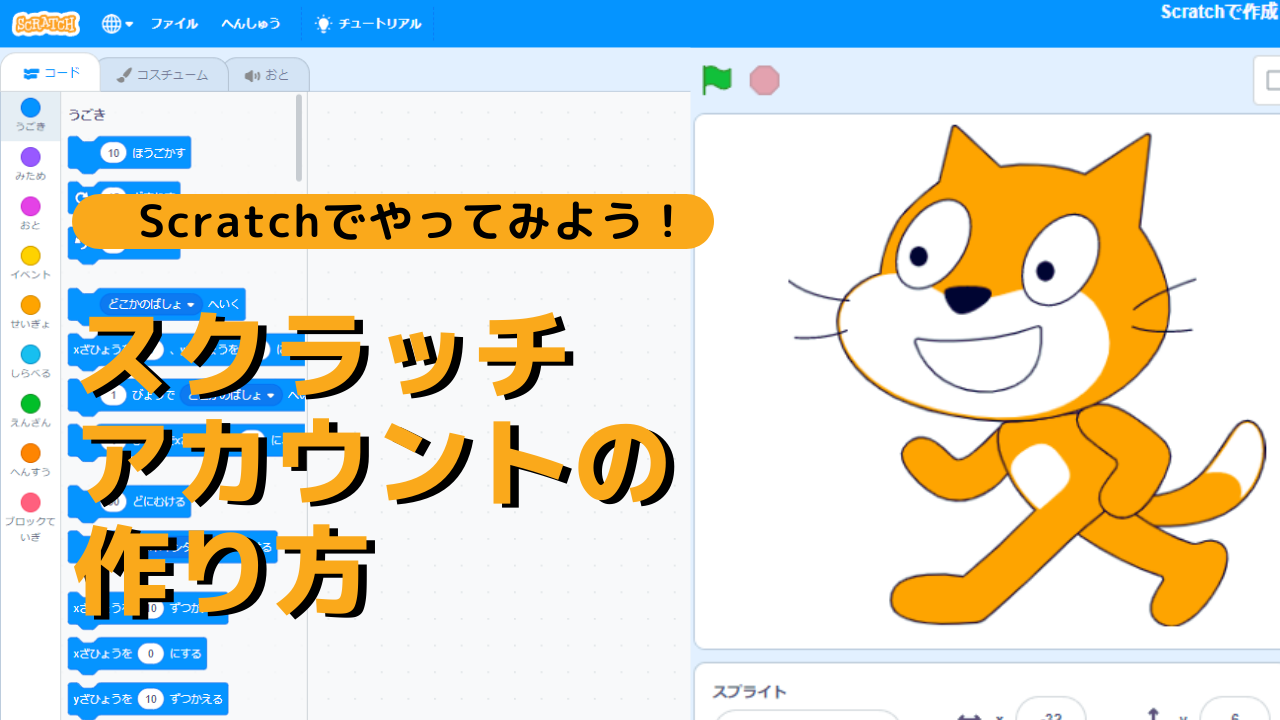Click the green flag to run

[717, 80]
